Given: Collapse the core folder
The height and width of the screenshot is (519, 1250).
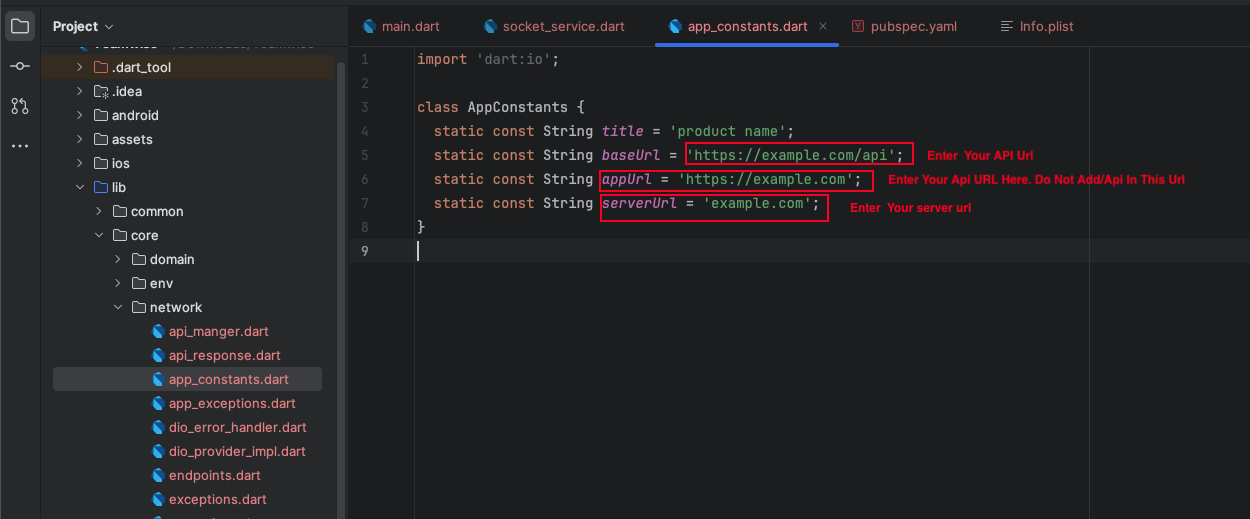Looking at the screenshot, I should pos(99,235).
